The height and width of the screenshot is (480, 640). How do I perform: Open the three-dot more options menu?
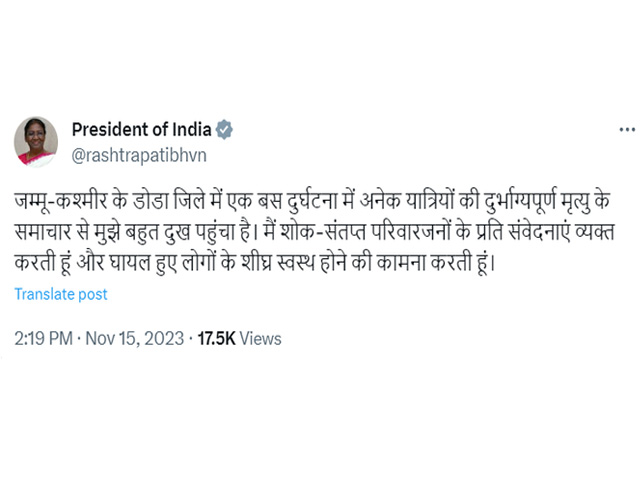coord(627,130)
